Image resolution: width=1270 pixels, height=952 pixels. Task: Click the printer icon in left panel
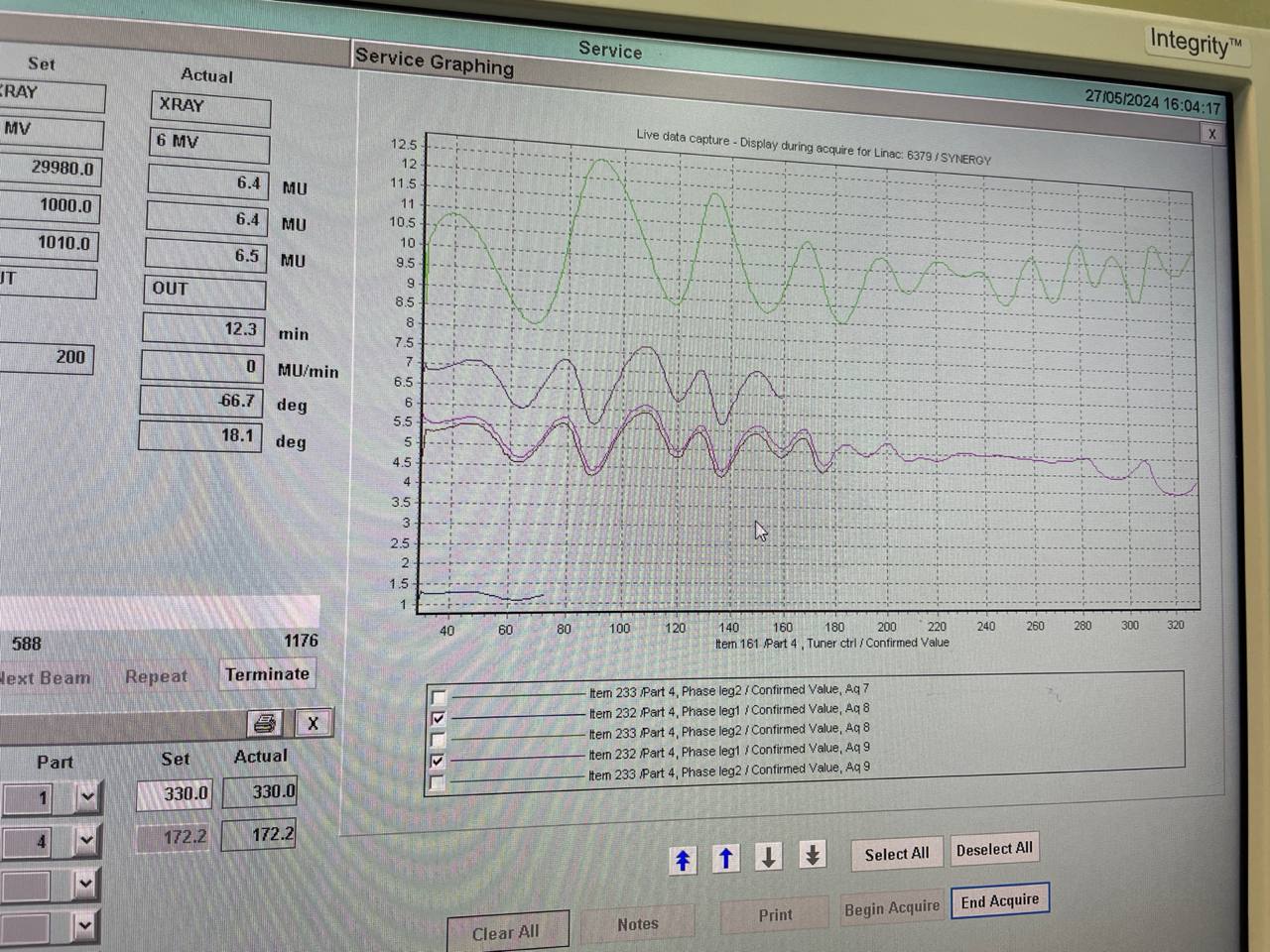264,723
